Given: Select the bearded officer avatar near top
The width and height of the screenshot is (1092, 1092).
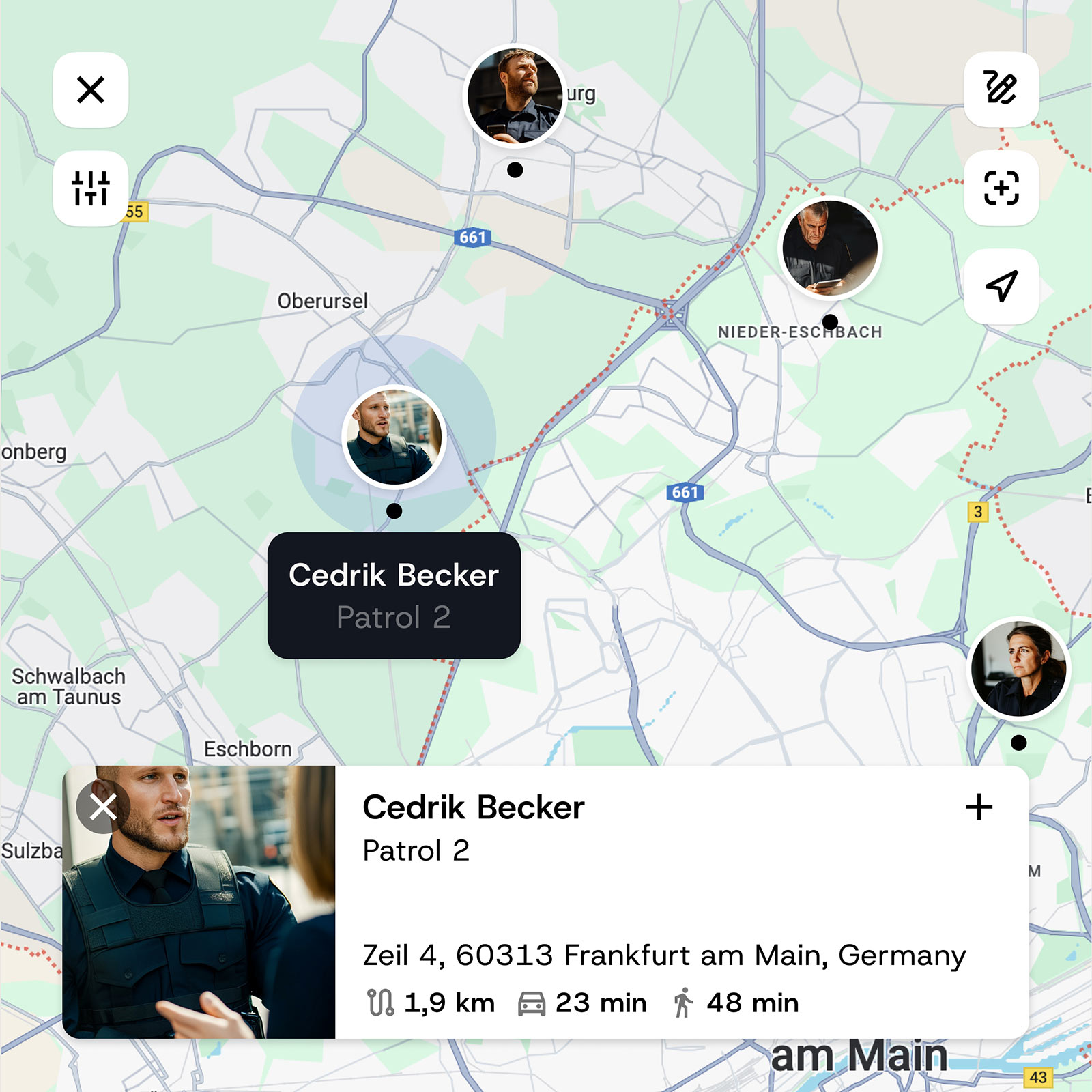Looking at the screenshot, I should 515,96.
